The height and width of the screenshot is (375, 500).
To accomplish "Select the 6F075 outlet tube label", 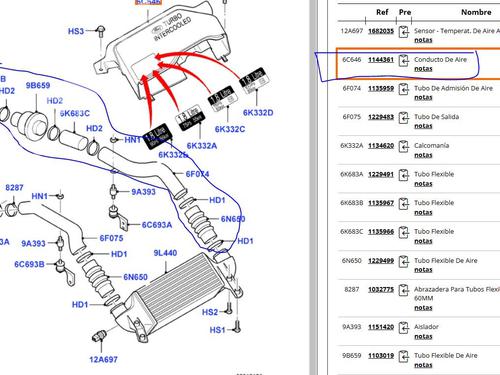I will coord(111,238).
